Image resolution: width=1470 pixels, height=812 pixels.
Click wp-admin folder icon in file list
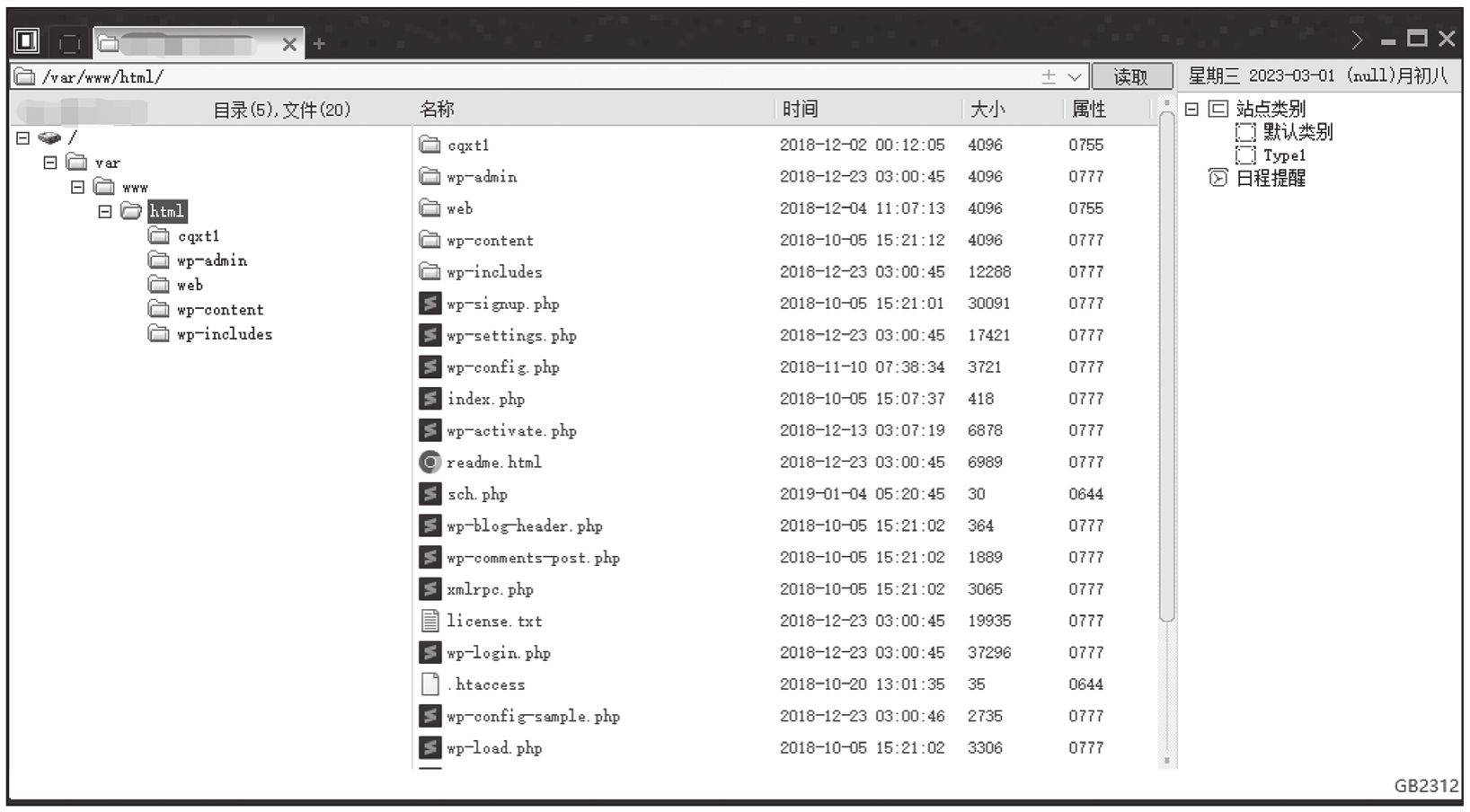tap(430, 176)
